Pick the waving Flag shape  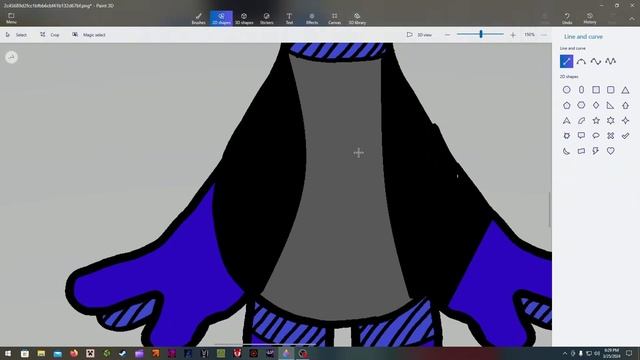581,151
